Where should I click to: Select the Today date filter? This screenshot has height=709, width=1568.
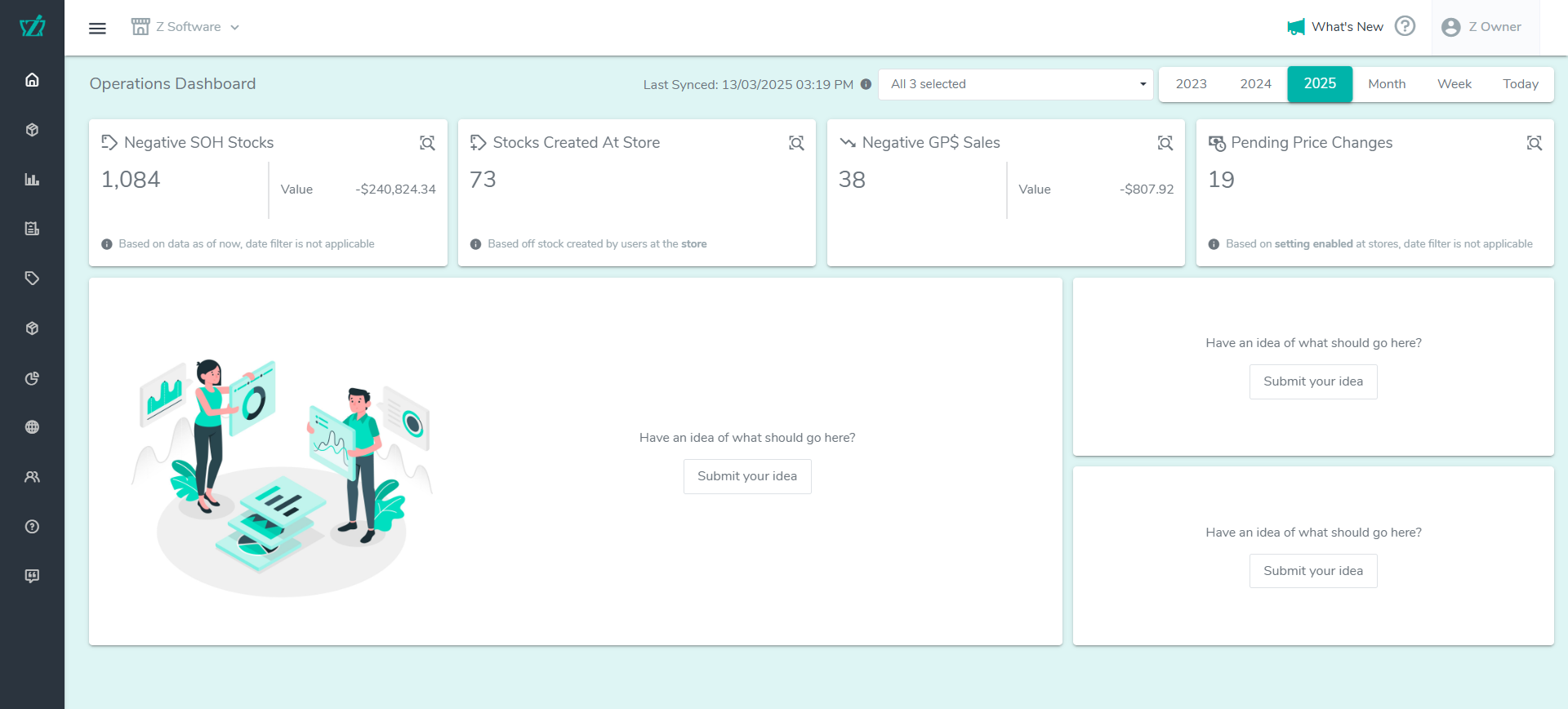(1520, 84)
